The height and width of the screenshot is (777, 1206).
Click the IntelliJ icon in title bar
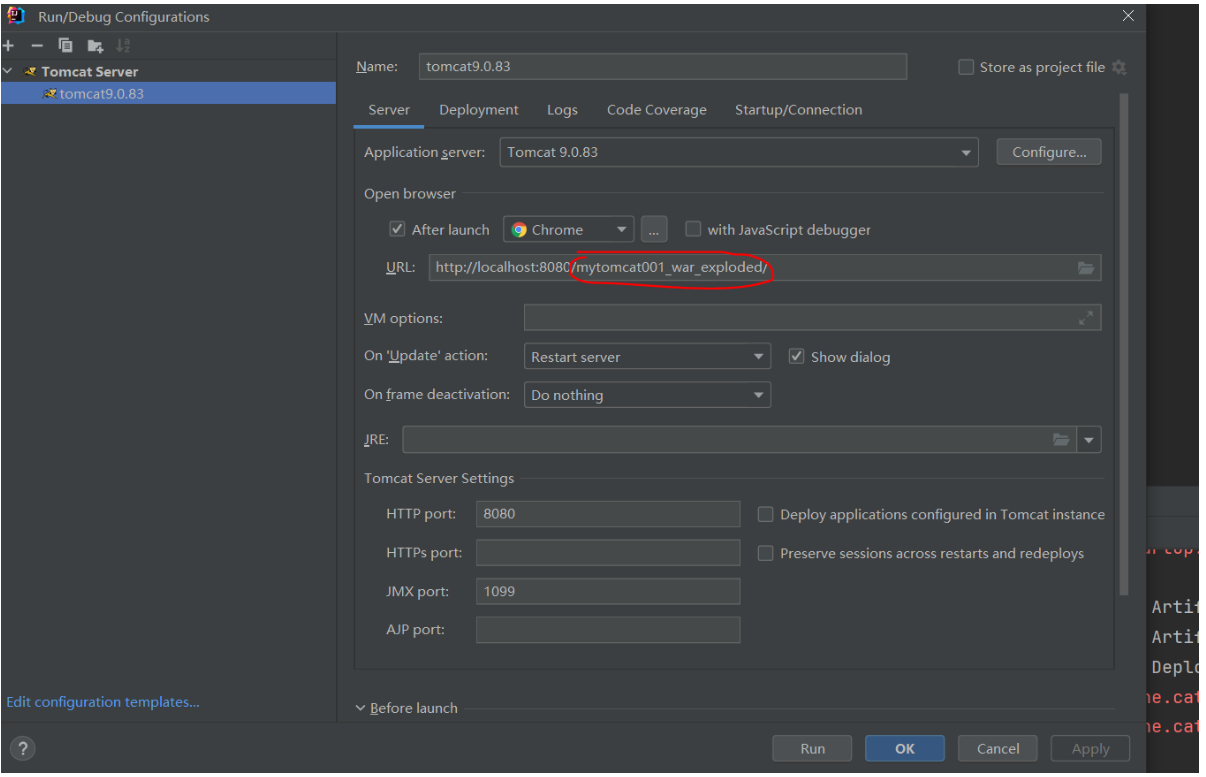click(16, 16)
